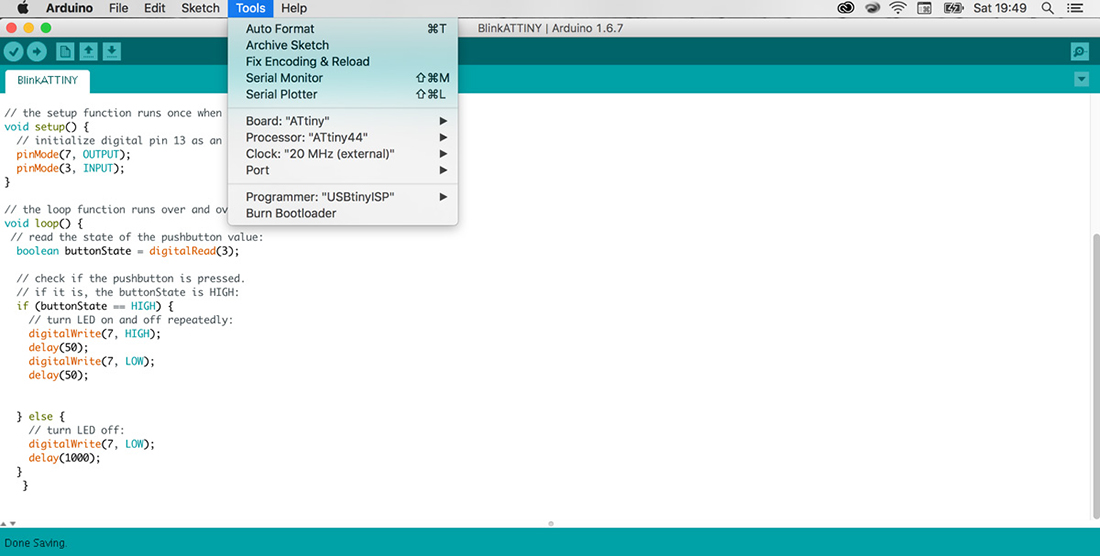Open the File menu
The height and width of the screenshot is (556, 1100).
point(119,8)
